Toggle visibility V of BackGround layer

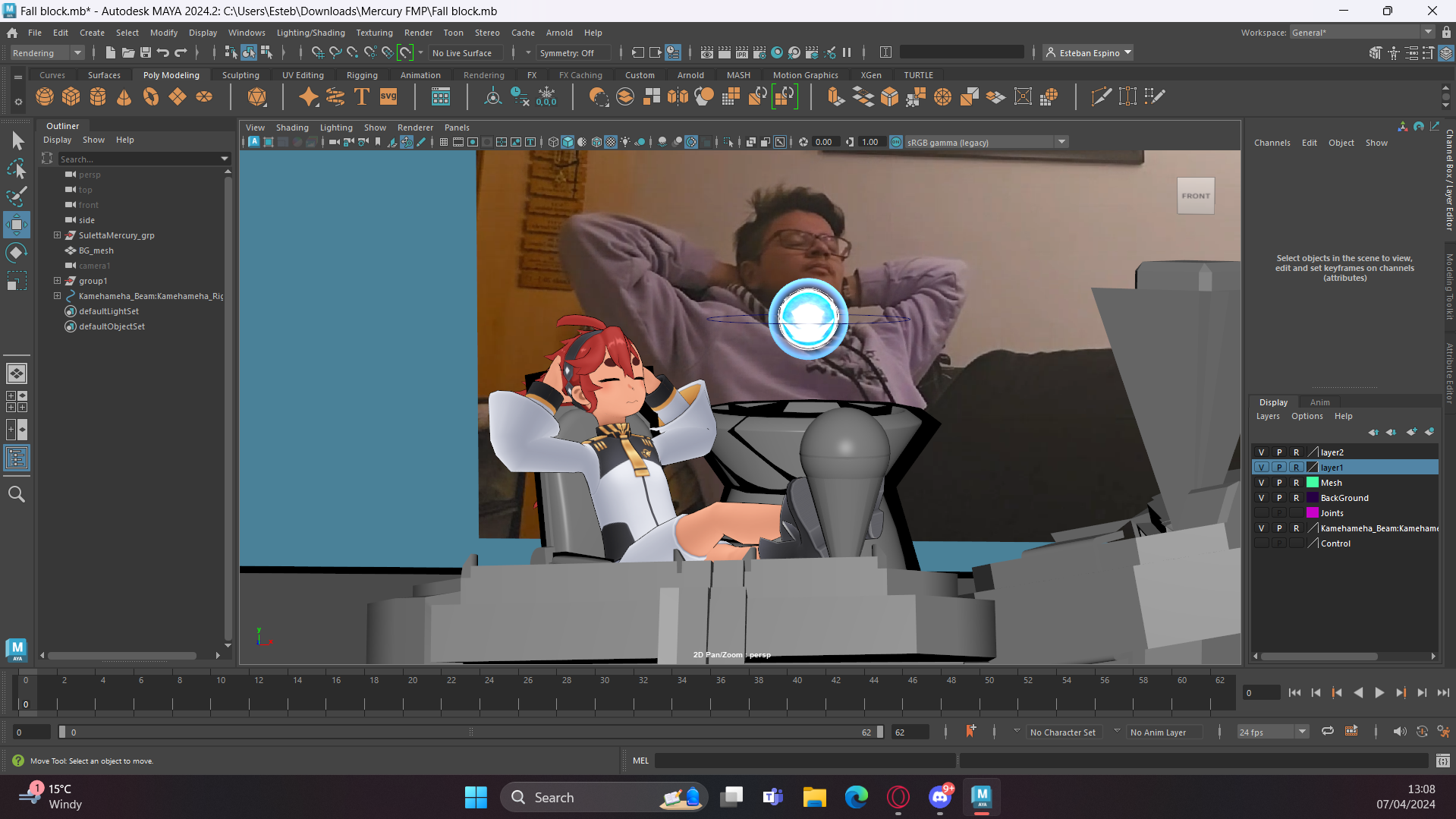[x=1262, y=498]
